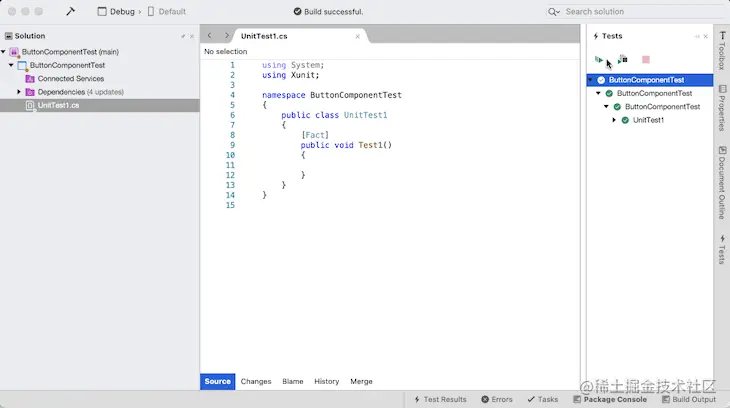Open the Tasks pad
Image resolution: width=730 pixels, height=408 pixels.
click(542, 400)
